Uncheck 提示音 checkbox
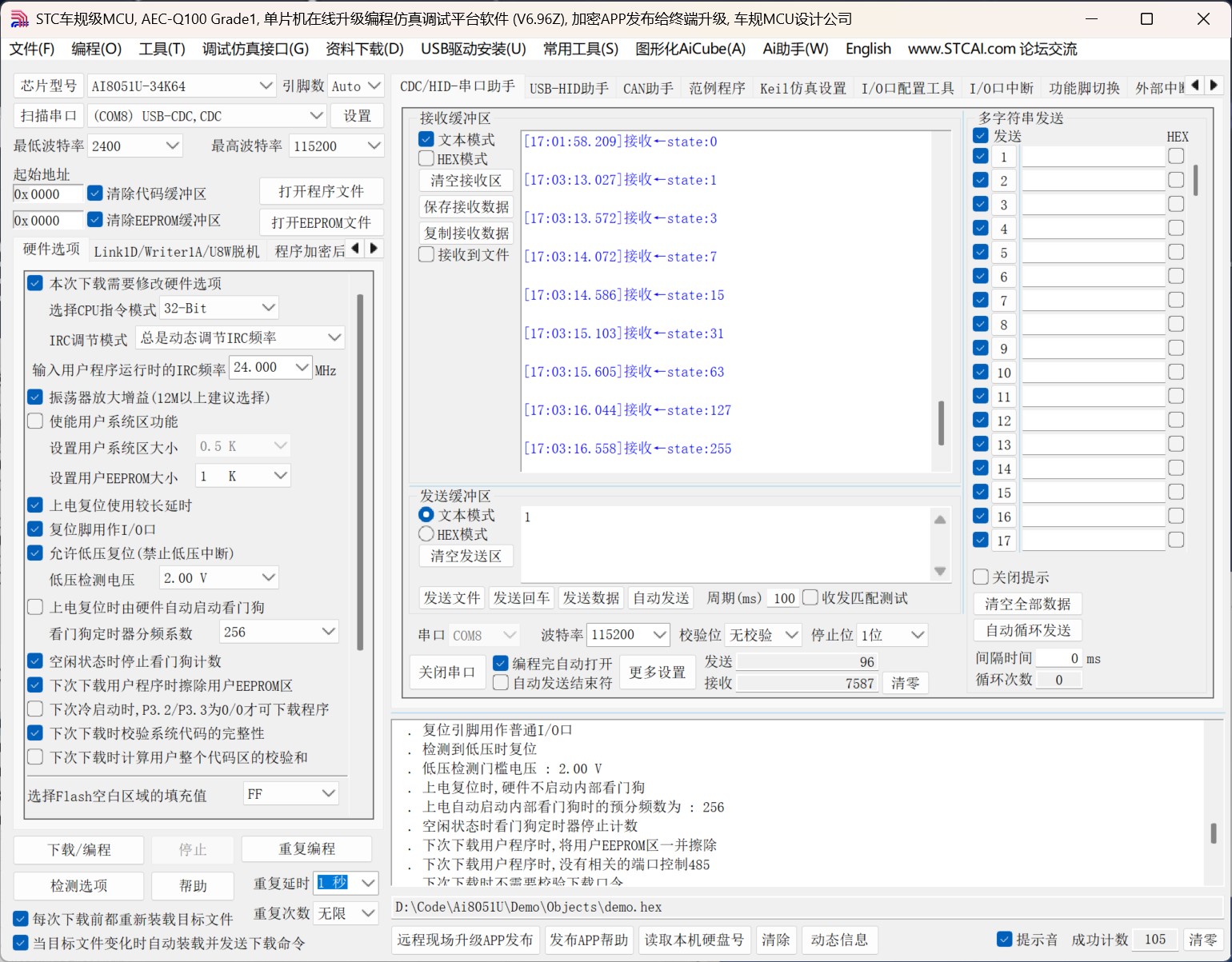Screen dimensions: 1232x962 tap(1005, 939)
